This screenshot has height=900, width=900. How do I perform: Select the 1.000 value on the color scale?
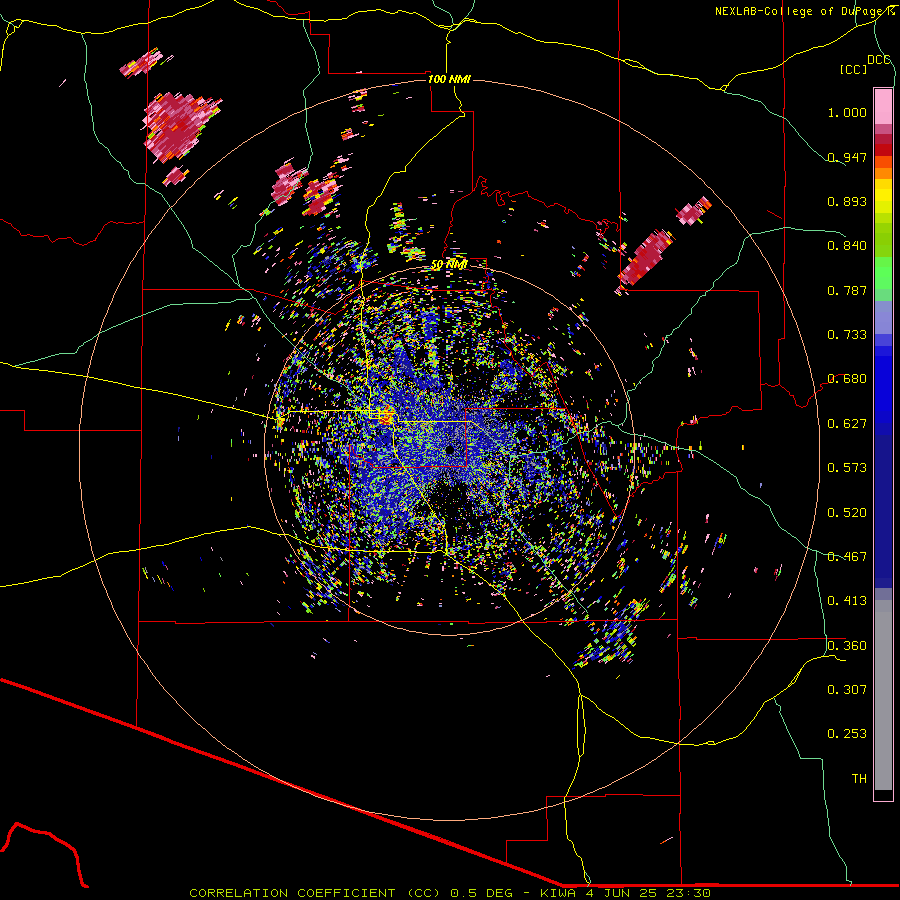click(x=847, y=112)
